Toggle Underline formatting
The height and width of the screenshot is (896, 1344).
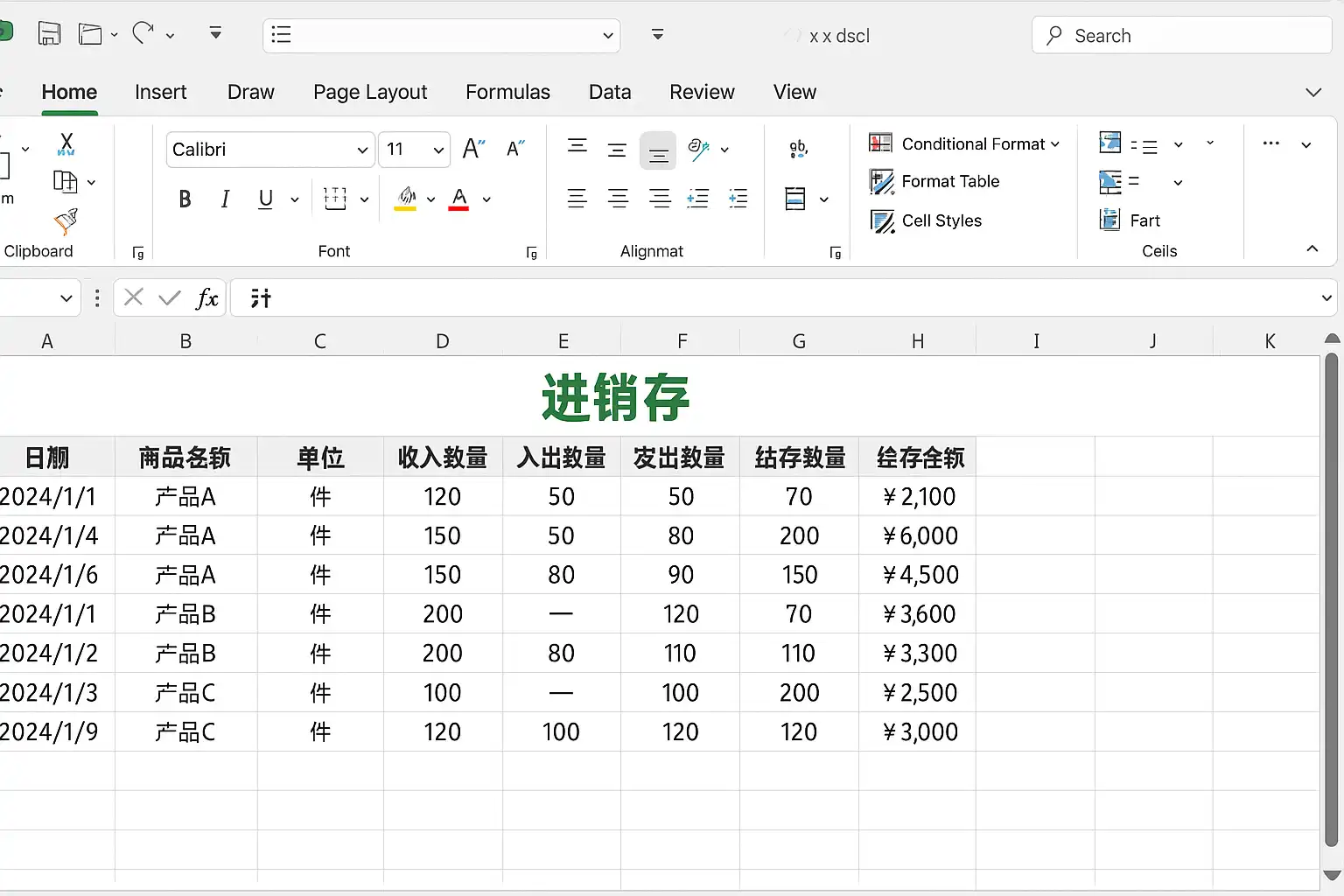(266, 199)
